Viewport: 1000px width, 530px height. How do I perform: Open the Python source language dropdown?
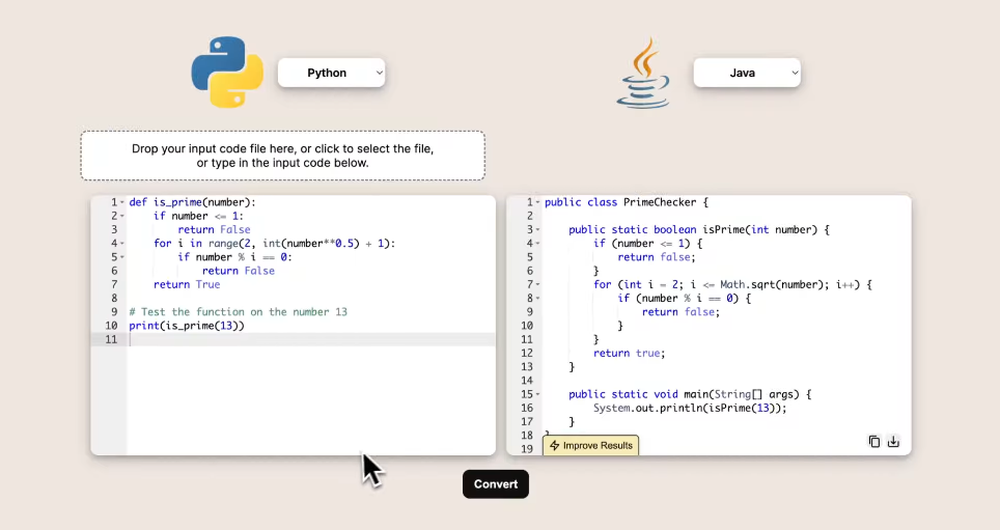332,73
